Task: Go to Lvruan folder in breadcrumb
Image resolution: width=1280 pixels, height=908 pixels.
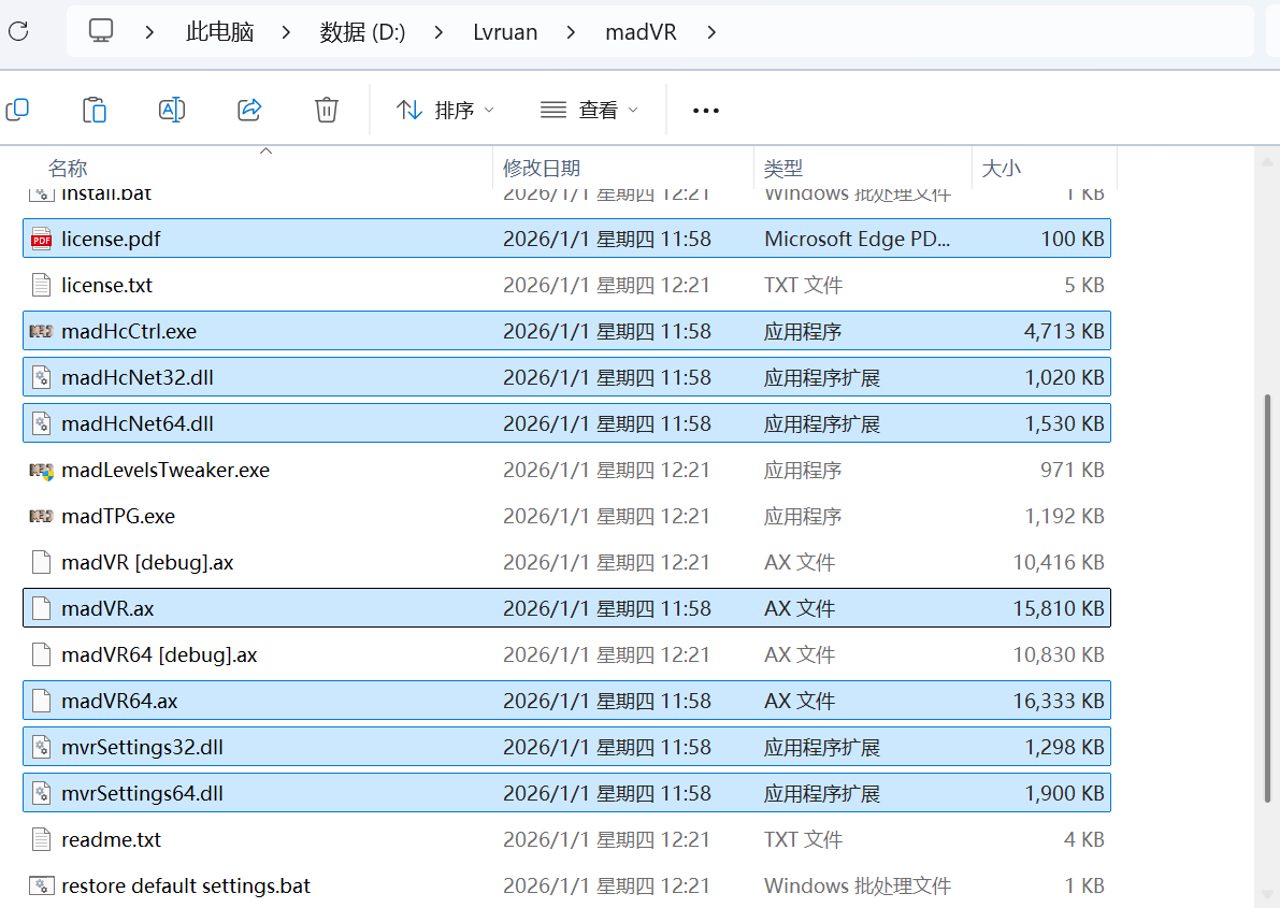Action: point(505,32)
